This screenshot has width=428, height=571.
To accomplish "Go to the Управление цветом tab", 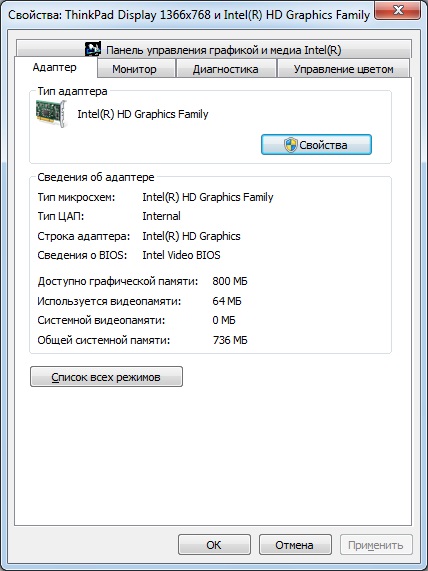I will tap(343, 69).
